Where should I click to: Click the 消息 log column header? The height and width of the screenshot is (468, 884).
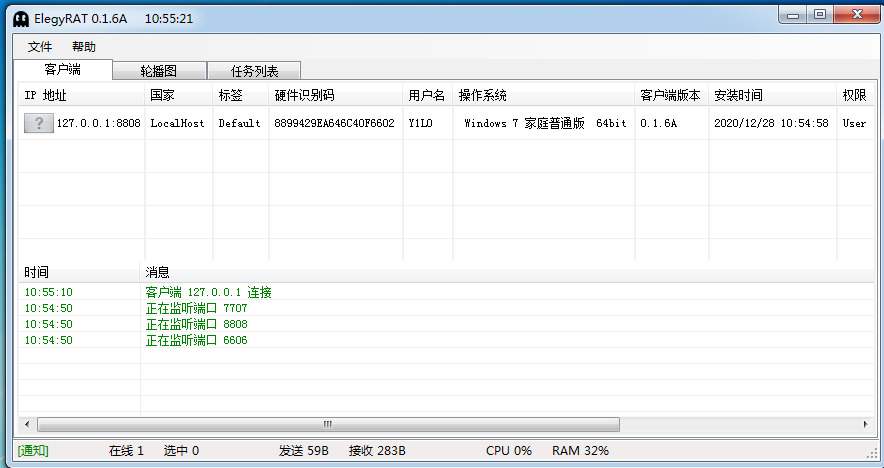[507, 272]
